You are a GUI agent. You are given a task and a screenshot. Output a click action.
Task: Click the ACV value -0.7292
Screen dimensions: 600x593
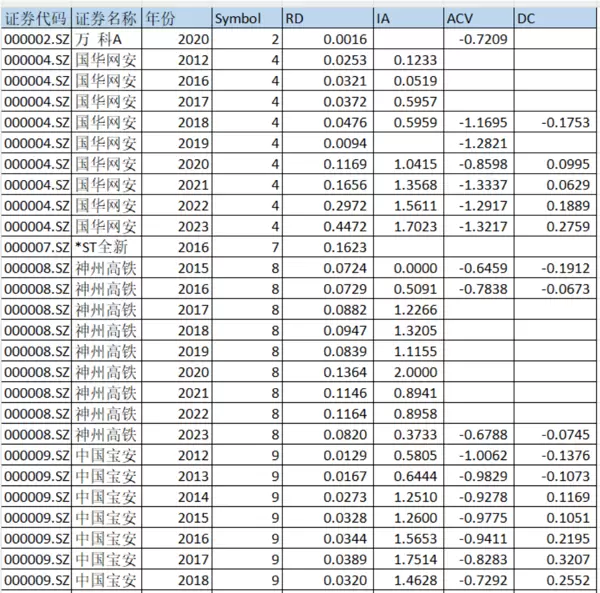click(x=485, y=580)
